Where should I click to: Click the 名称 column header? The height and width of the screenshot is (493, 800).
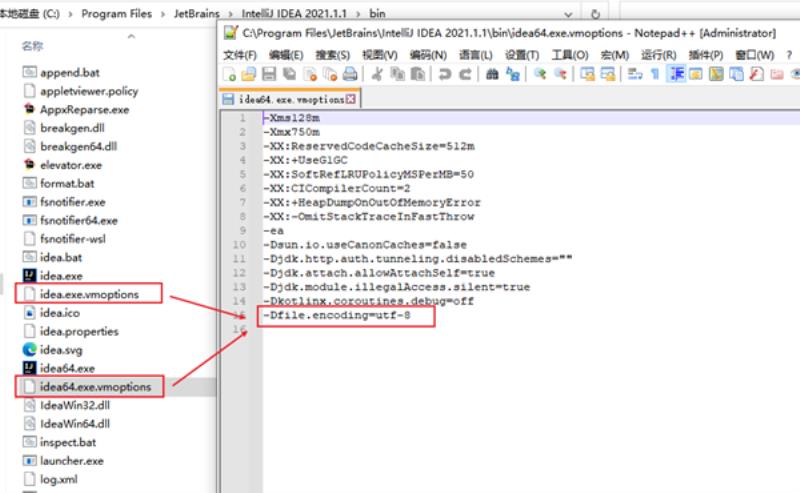(32, 46)
